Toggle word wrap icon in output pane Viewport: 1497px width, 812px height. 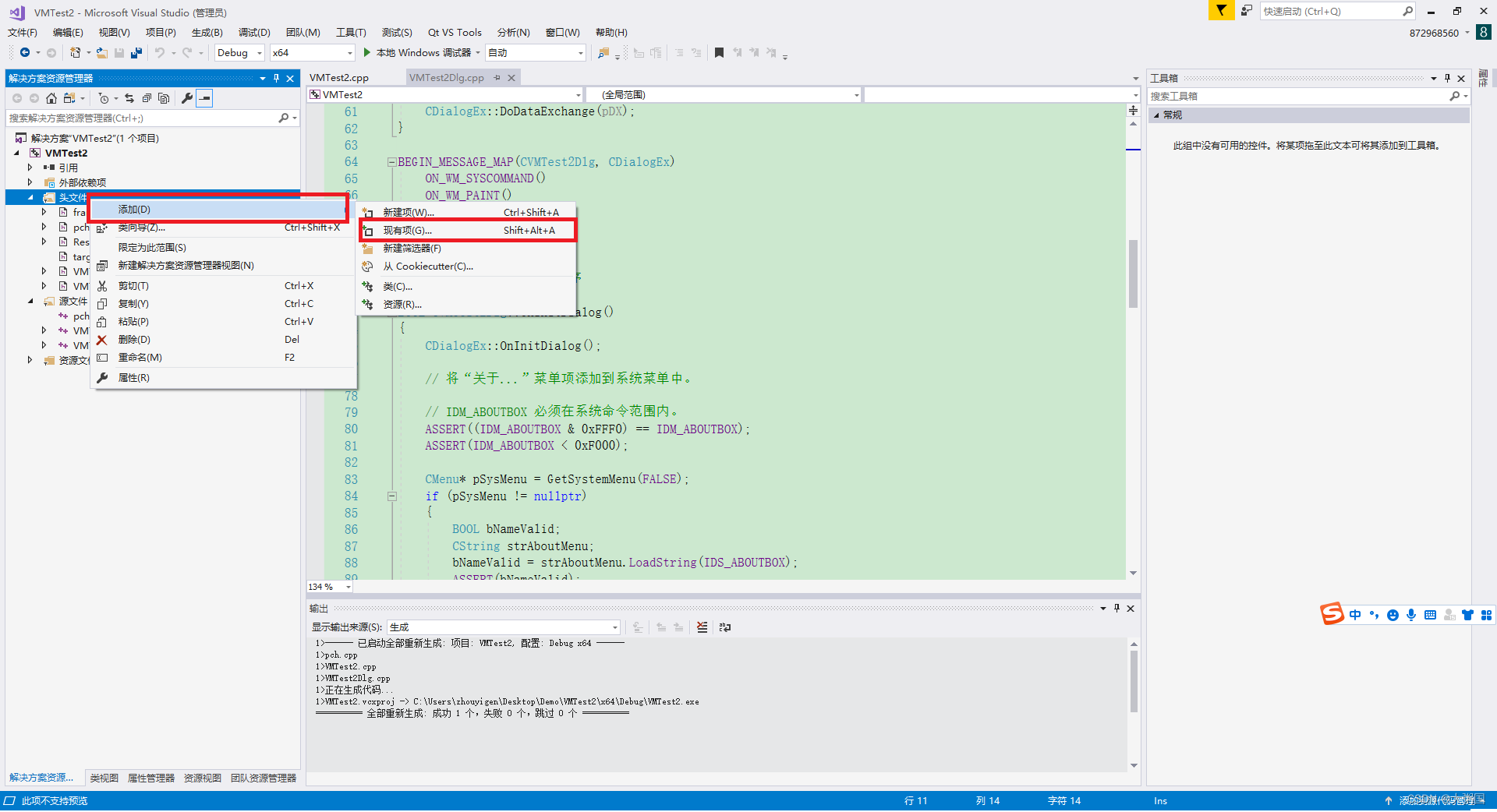[x=725, y=627]
